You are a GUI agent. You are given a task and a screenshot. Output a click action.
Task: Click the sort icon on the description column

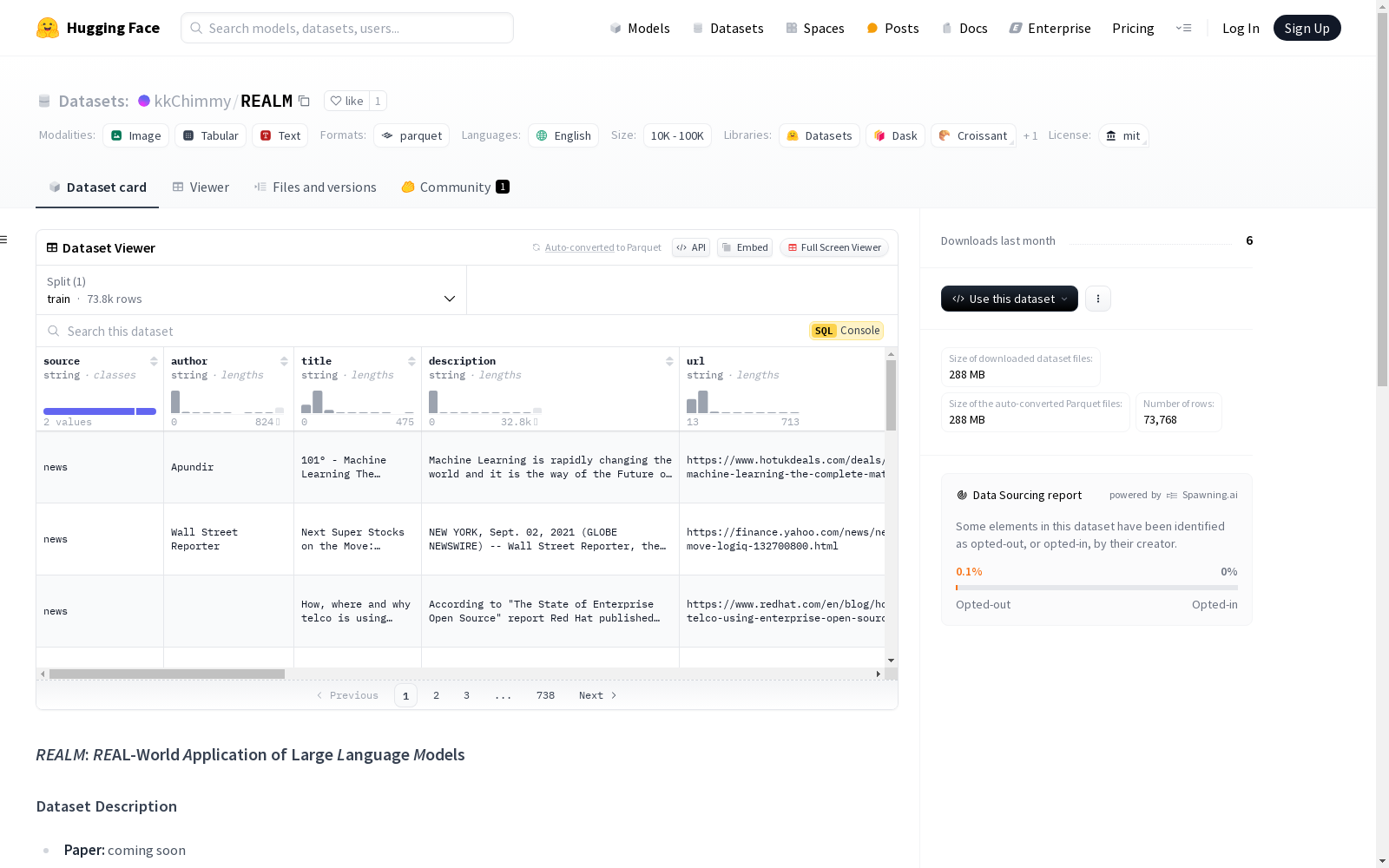(x=669, y=361)
